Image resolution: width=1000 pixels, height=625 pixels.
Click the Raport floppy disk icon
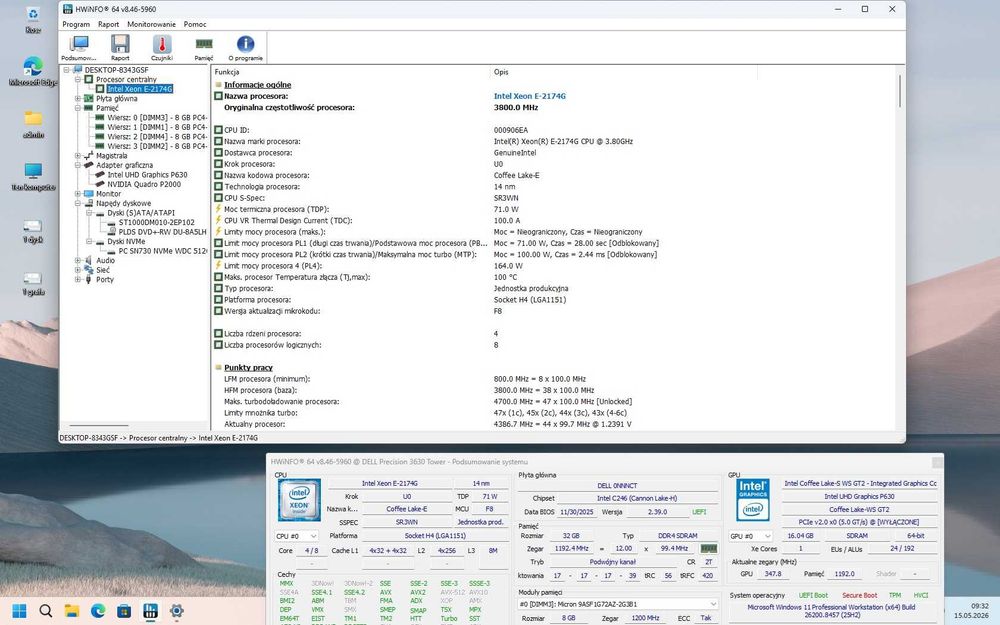120,44
